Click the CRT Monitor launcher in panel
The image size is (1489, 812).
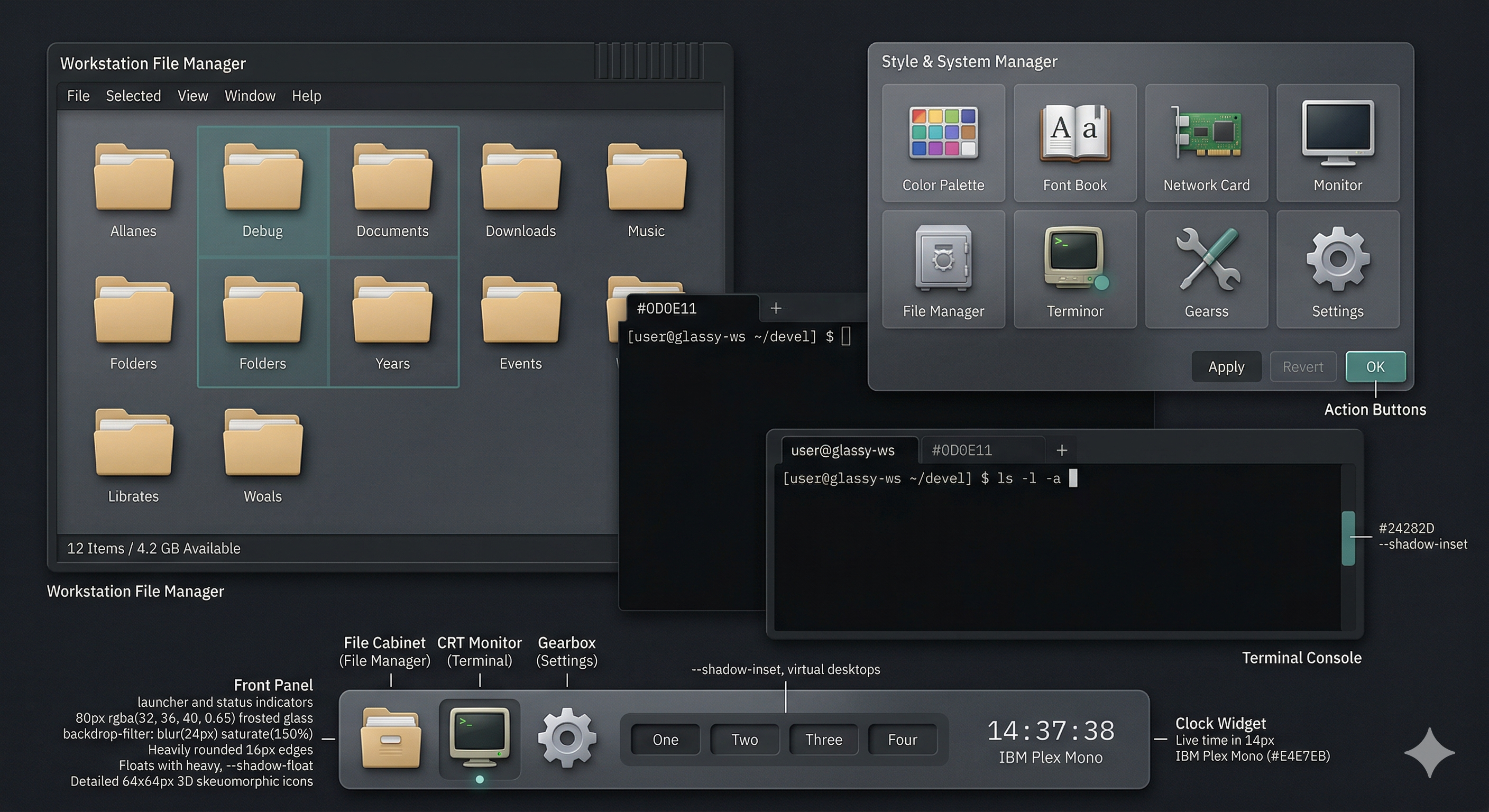(479, 737)
